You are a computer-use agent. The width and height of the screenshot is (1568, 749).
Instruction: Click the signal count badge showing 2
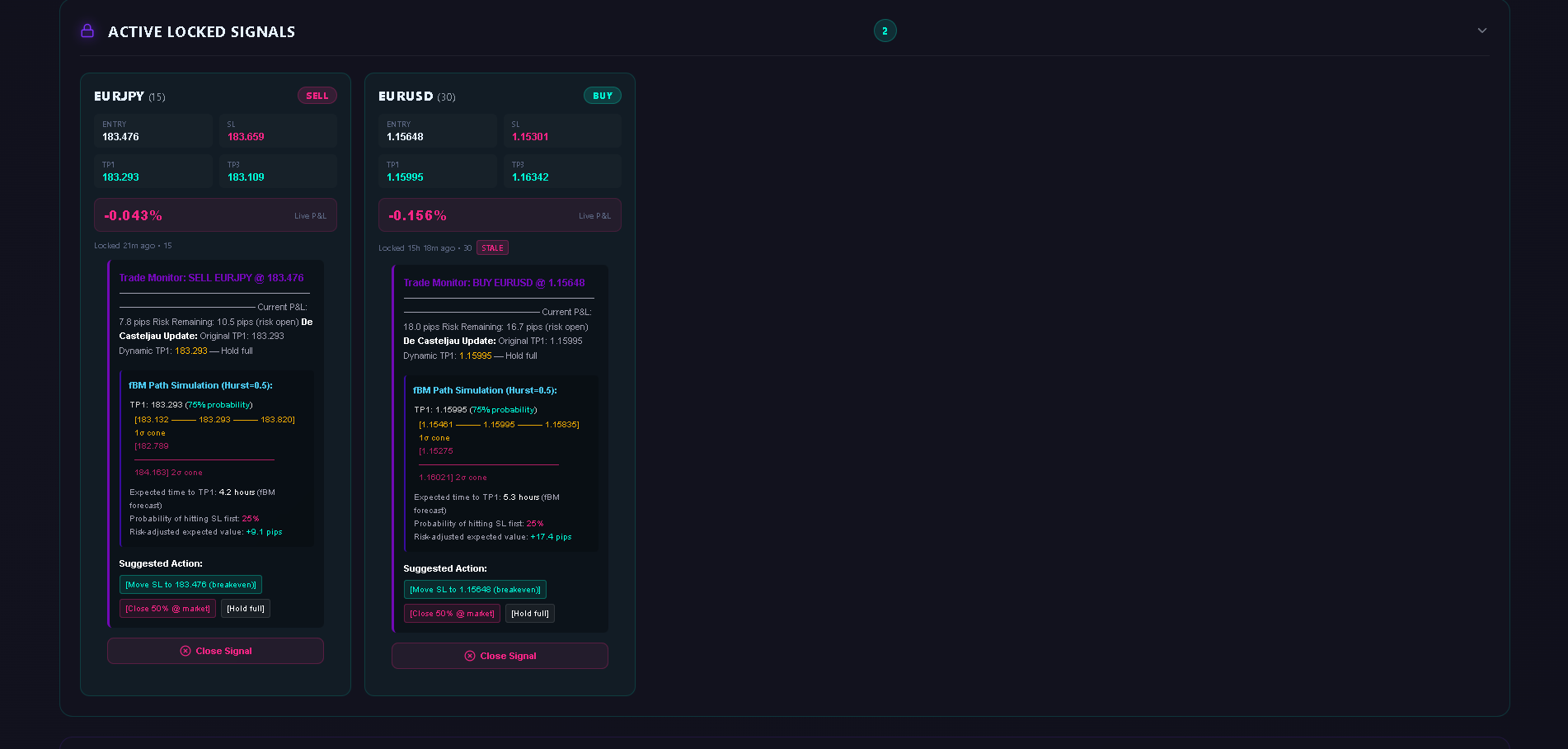885,31
